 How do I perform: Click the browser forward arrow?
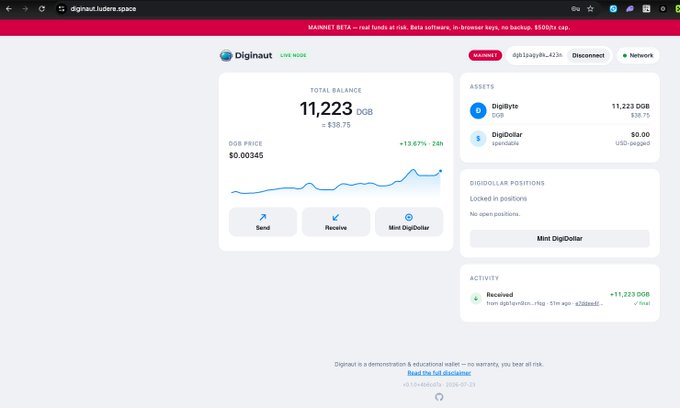click(25, 9)
